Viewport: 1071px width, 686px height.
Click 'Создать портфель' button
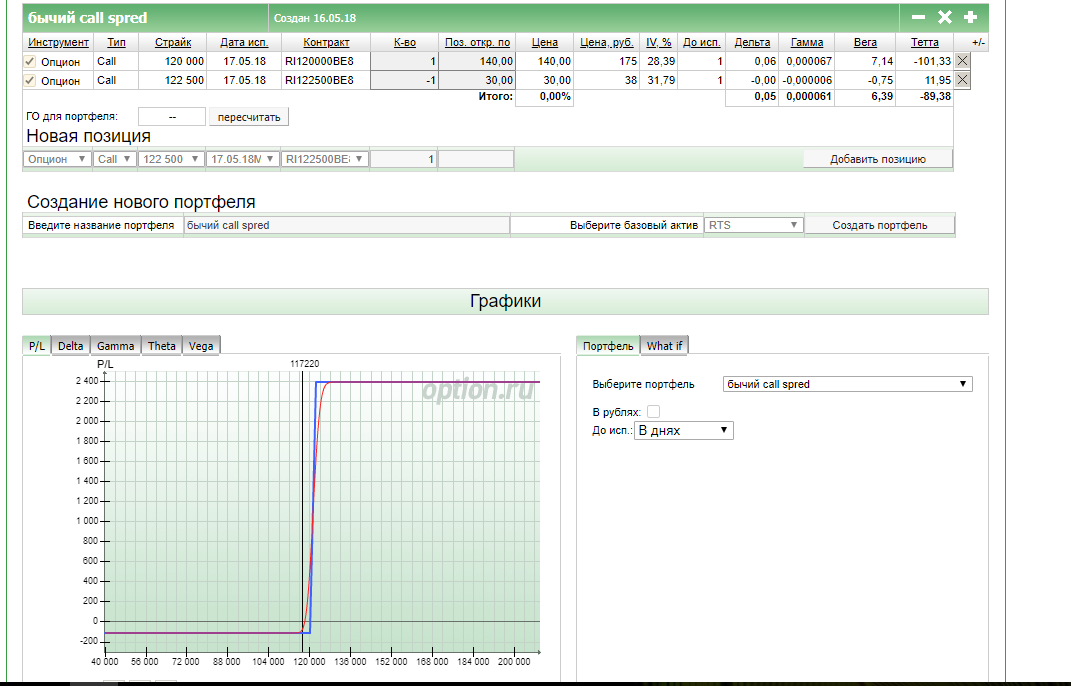point(879,225)
